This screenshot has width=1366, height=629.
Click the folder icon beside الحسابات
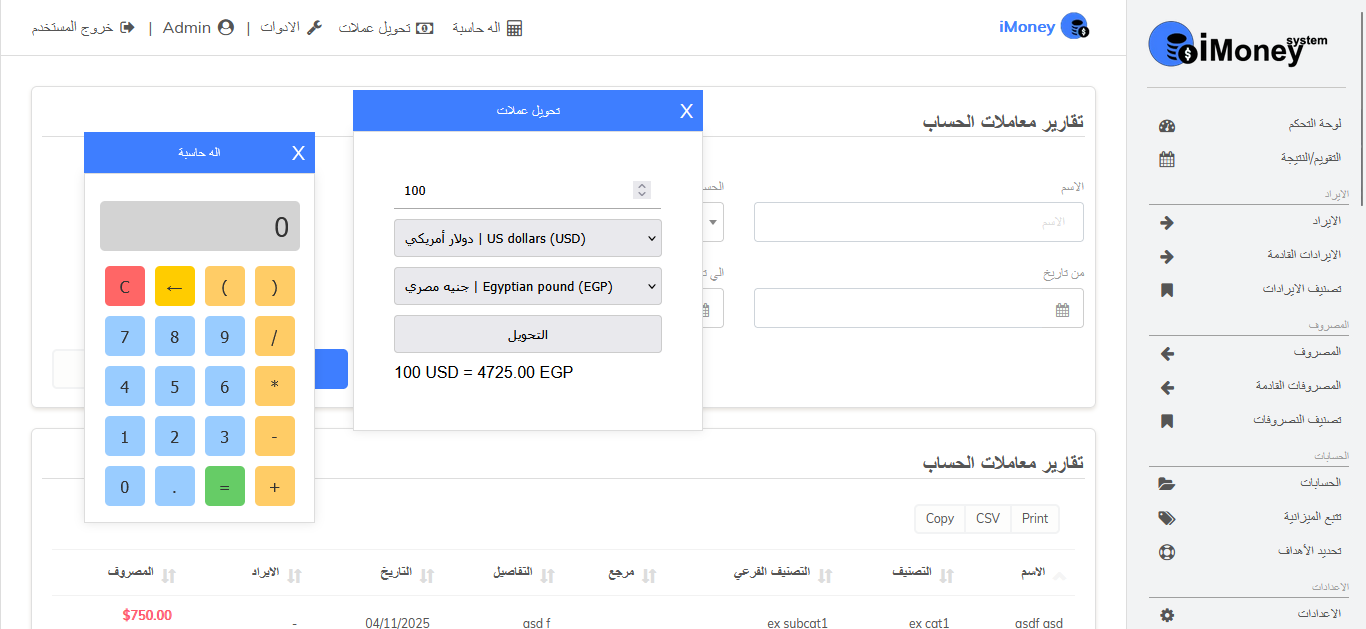point(1166,484)
